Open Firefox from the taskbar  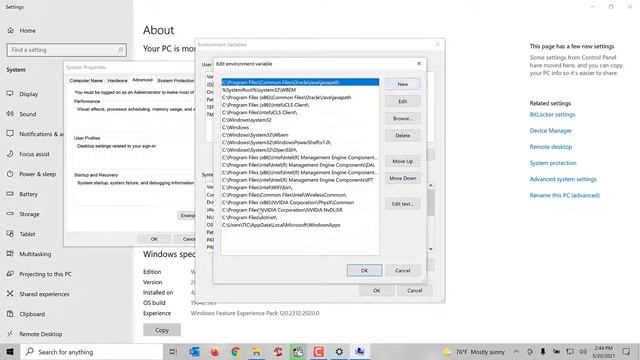point(215,351)
